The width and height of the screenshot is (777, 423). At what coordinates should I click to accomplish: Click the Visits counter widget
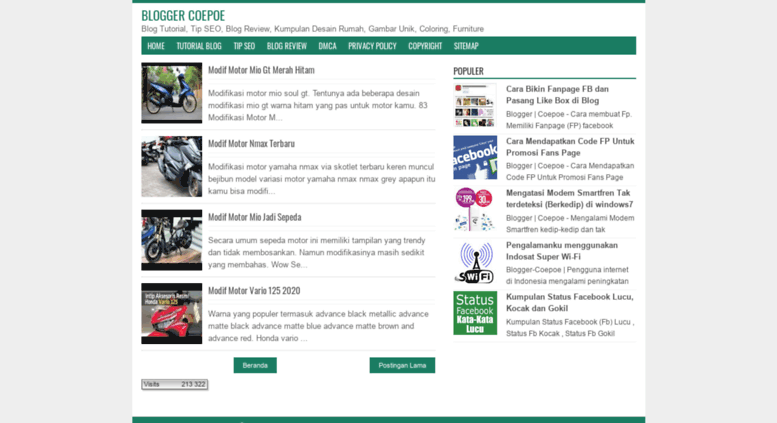pyautogui.click(x=174, y=384)
